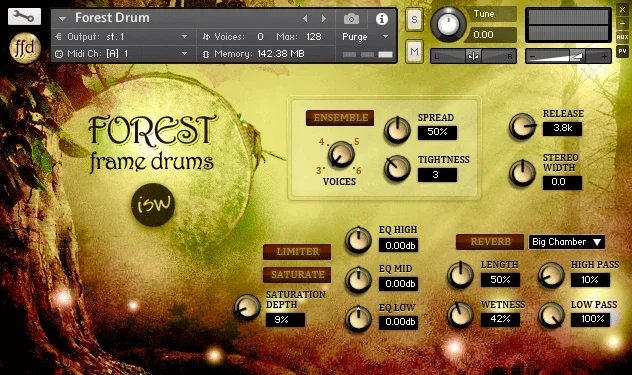Expand the instrument menu arrow beside Forest Drum
Screen dimensions: 632x375
62,19
